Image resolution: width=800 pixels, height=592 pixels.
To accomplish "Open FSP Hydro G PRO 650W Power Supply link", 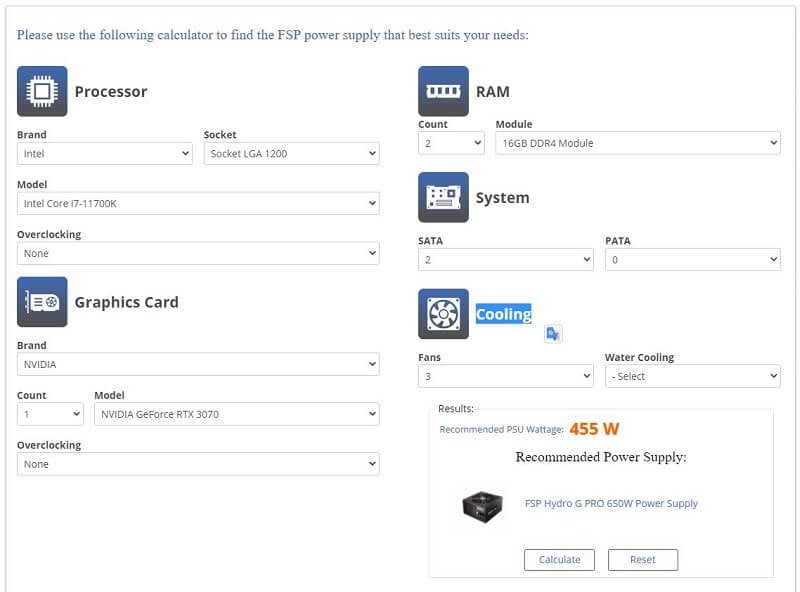I will [611, 504].
